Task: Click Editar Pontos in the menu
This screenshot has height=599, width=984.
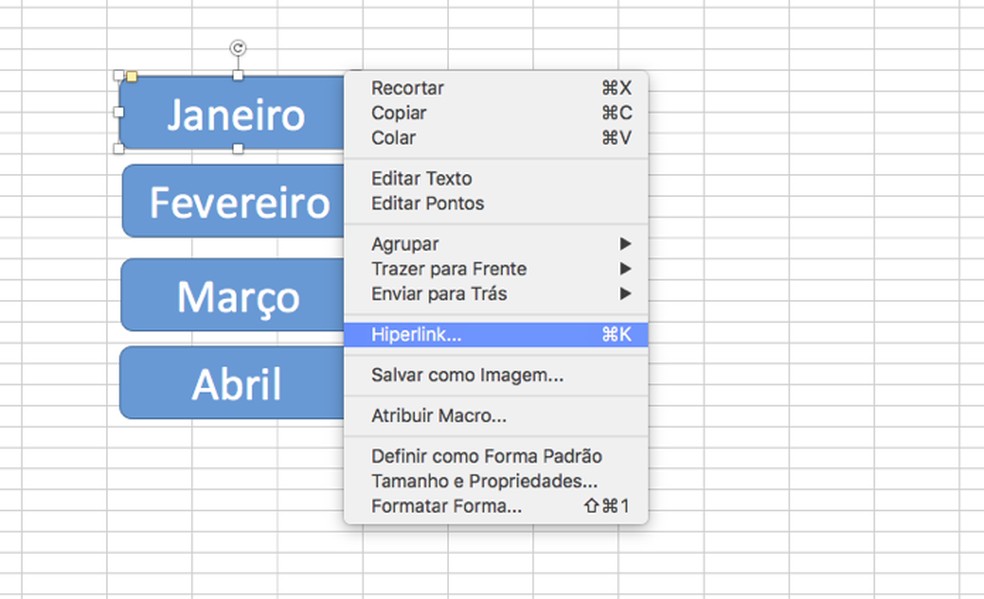Action: [x=428, y=204]
